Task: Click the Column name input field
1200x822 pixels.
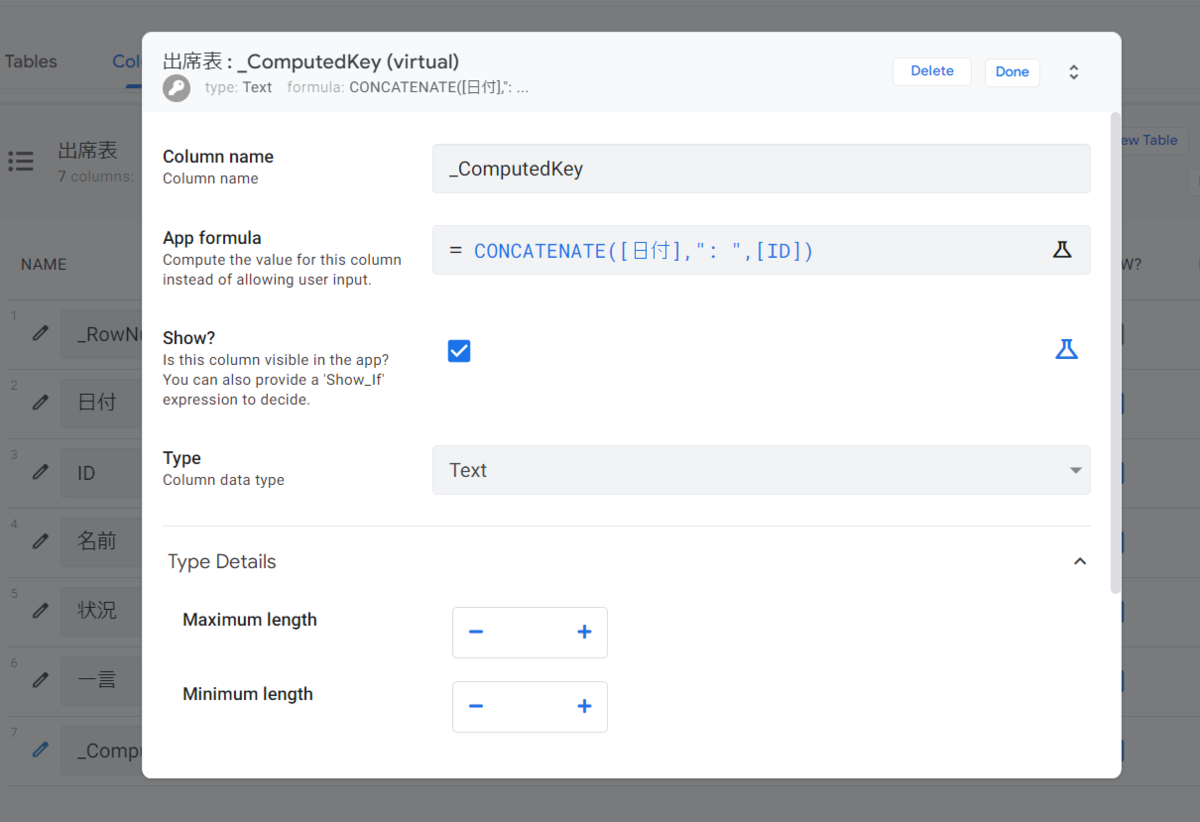Action: [761, 169]
